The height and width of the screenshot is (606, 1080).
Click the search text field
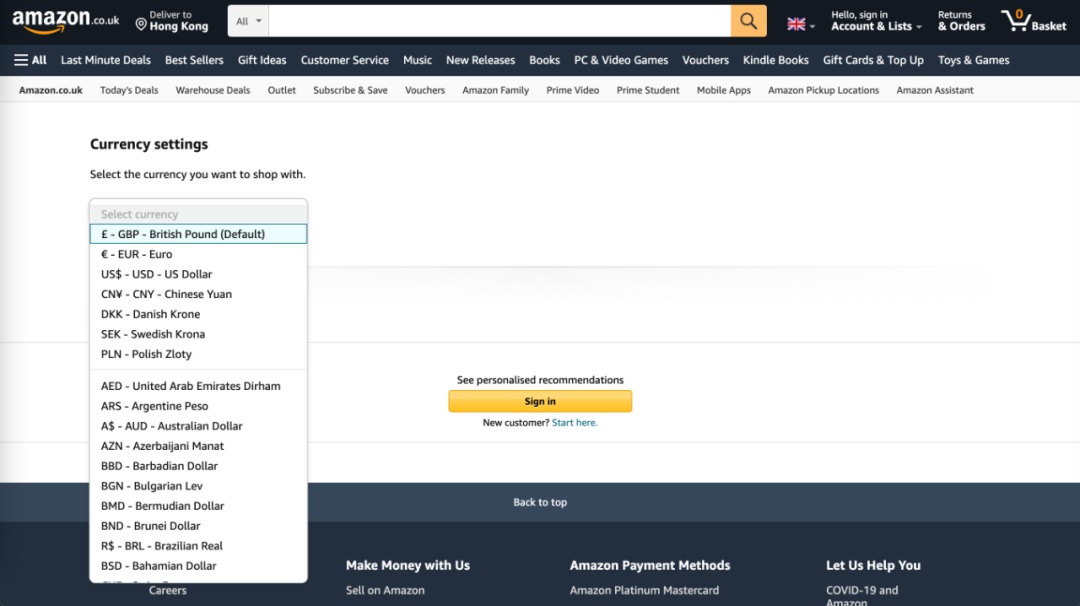tap(499, 21)
